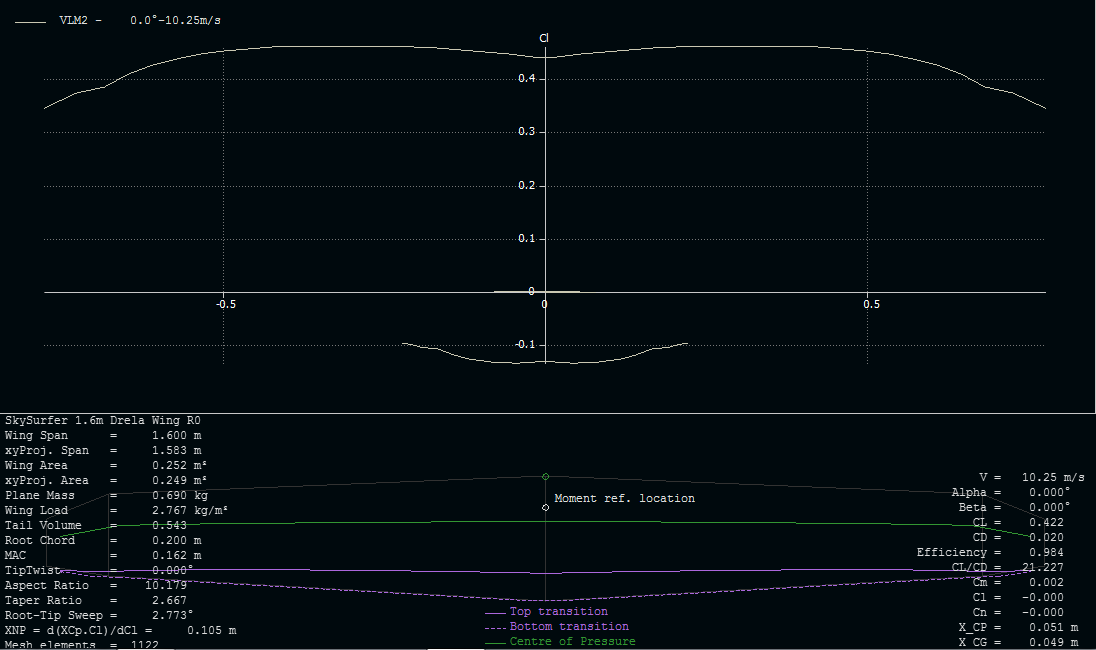Image resolution: width=1096 pixels, height=650 pixels.
Task: Click the Plane Mass value 0.690 kg
Action: [x=180, y=496]
